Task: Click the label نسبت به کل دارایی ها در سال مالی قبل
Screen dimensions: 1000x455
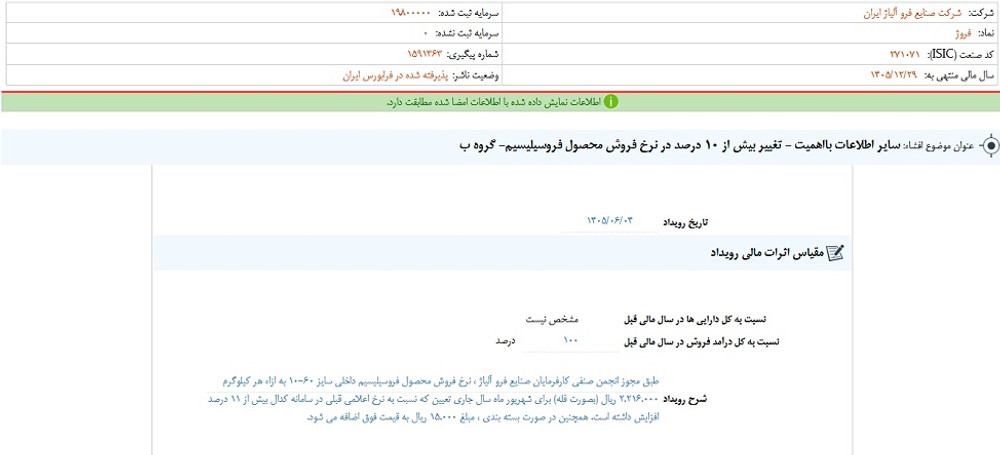Action: click(x=695, y=318)
